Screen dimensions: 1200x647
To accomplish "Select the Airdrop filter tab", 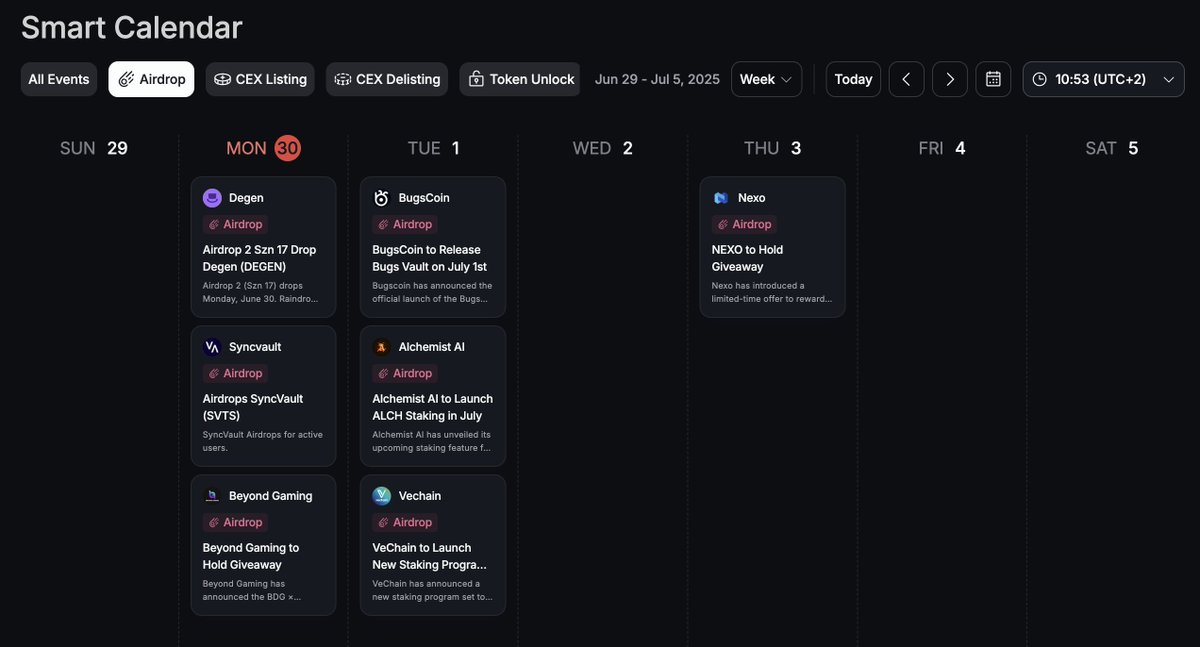I will [152, 79].
